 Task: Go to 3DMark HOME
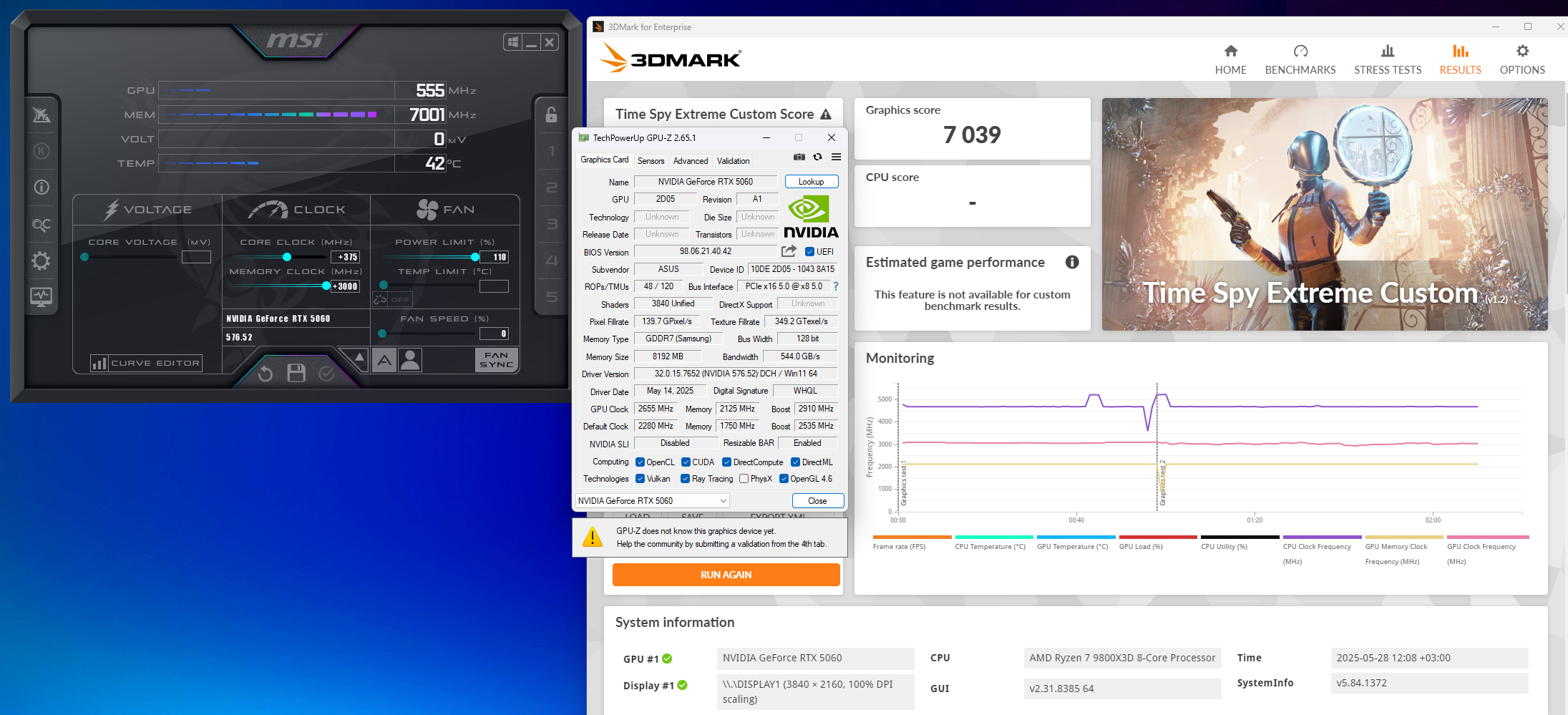click(x=1231, y=60)
